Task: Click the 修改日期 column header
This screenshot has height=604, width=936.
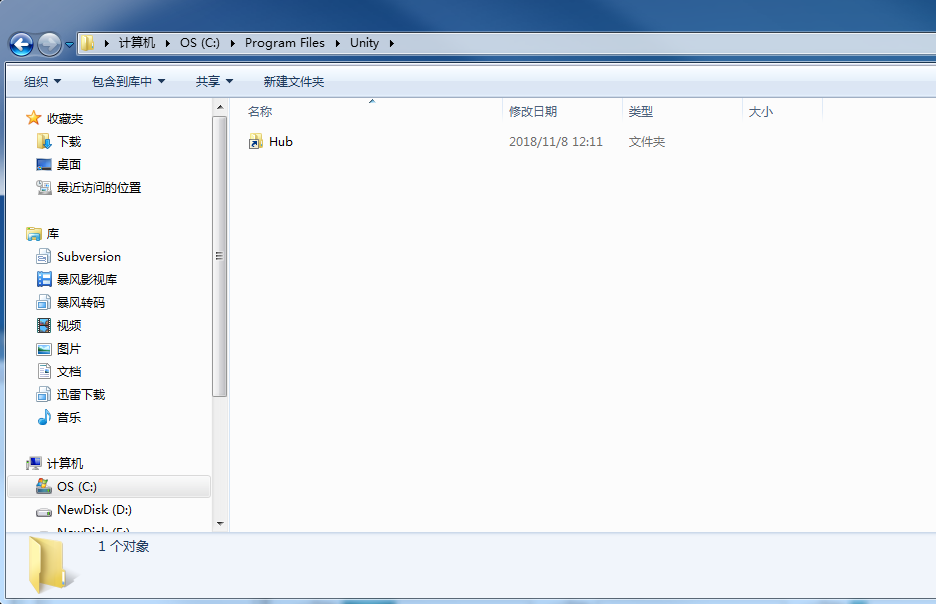Action: tap(536, 111)
